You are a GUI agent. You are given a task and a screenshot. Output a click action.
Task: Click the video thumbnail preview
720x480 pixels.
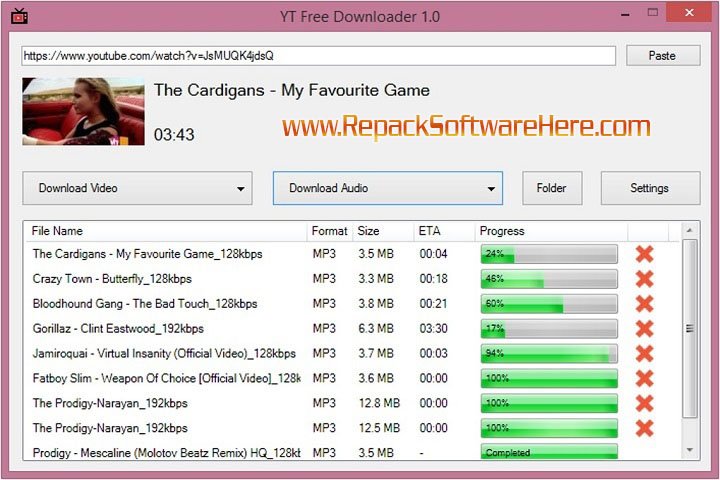click(83, 111)
